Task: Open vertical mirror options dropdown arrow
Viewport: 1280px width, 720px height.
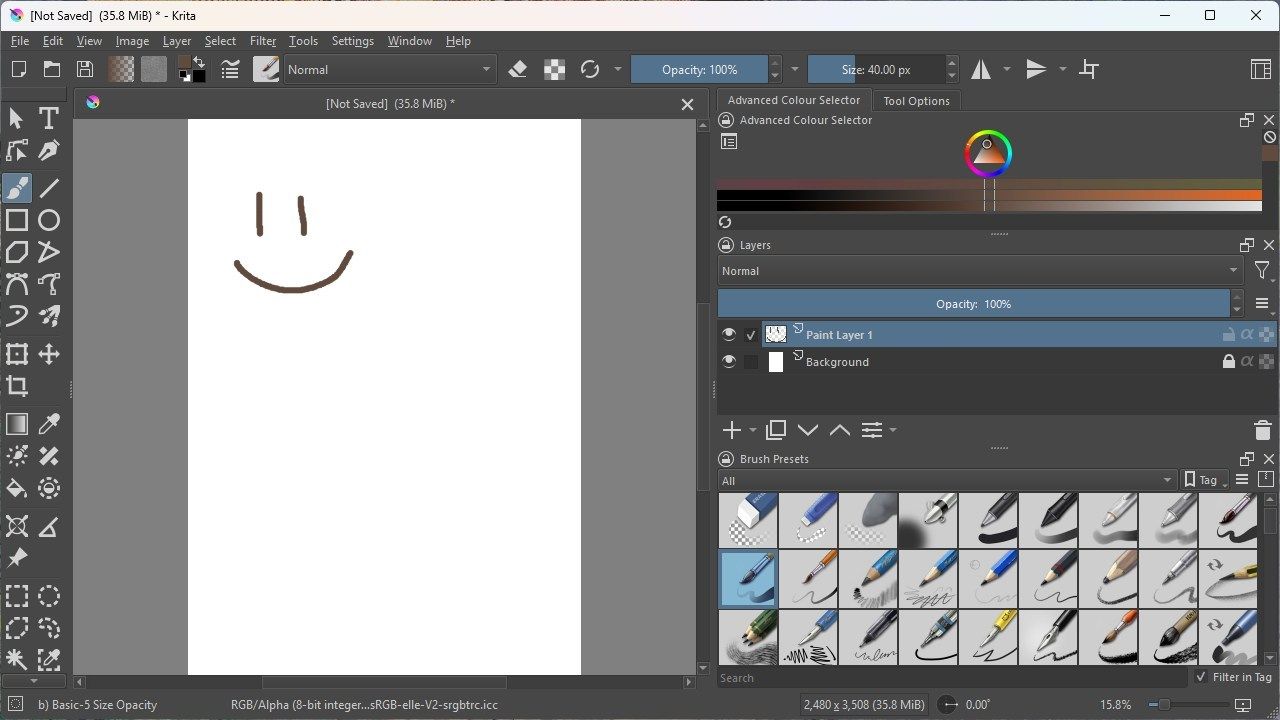Action: point(1062,69)
